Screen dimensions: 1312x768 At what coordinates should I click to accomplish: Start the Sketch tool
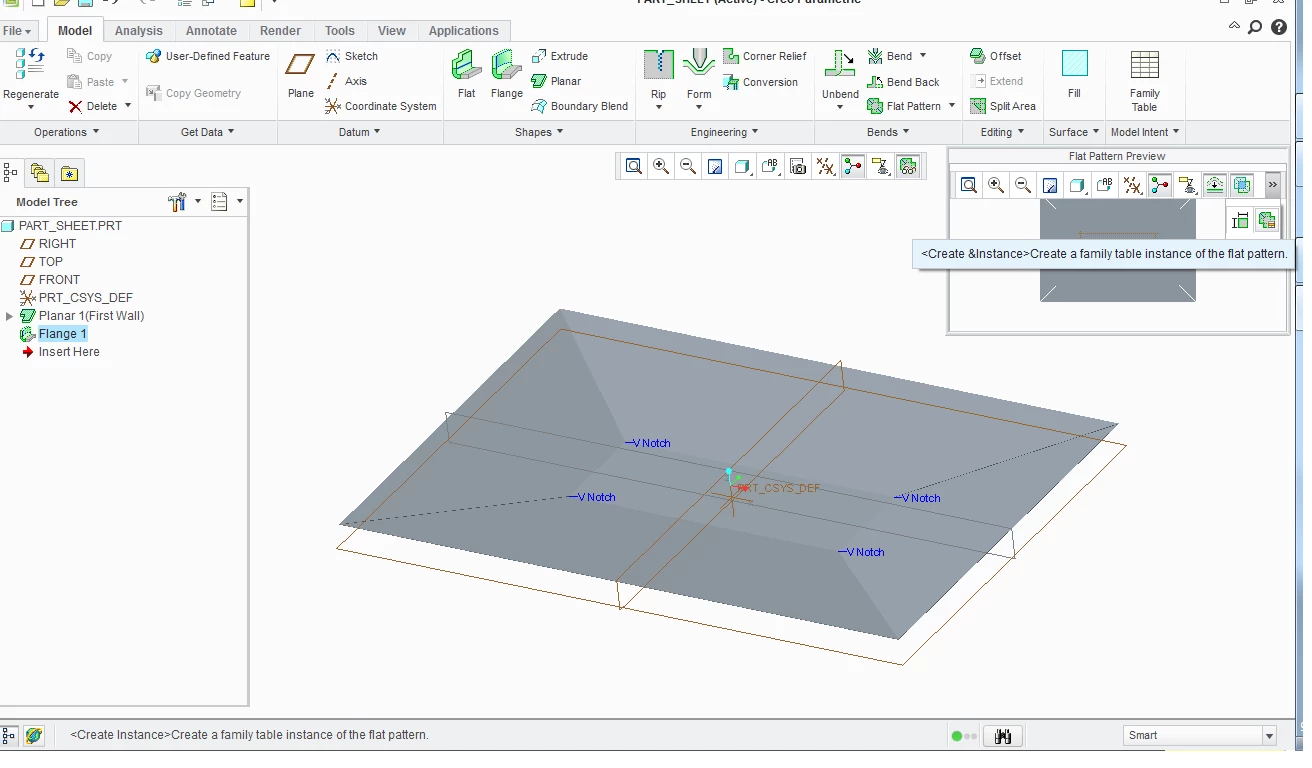(x=351, y=56)
